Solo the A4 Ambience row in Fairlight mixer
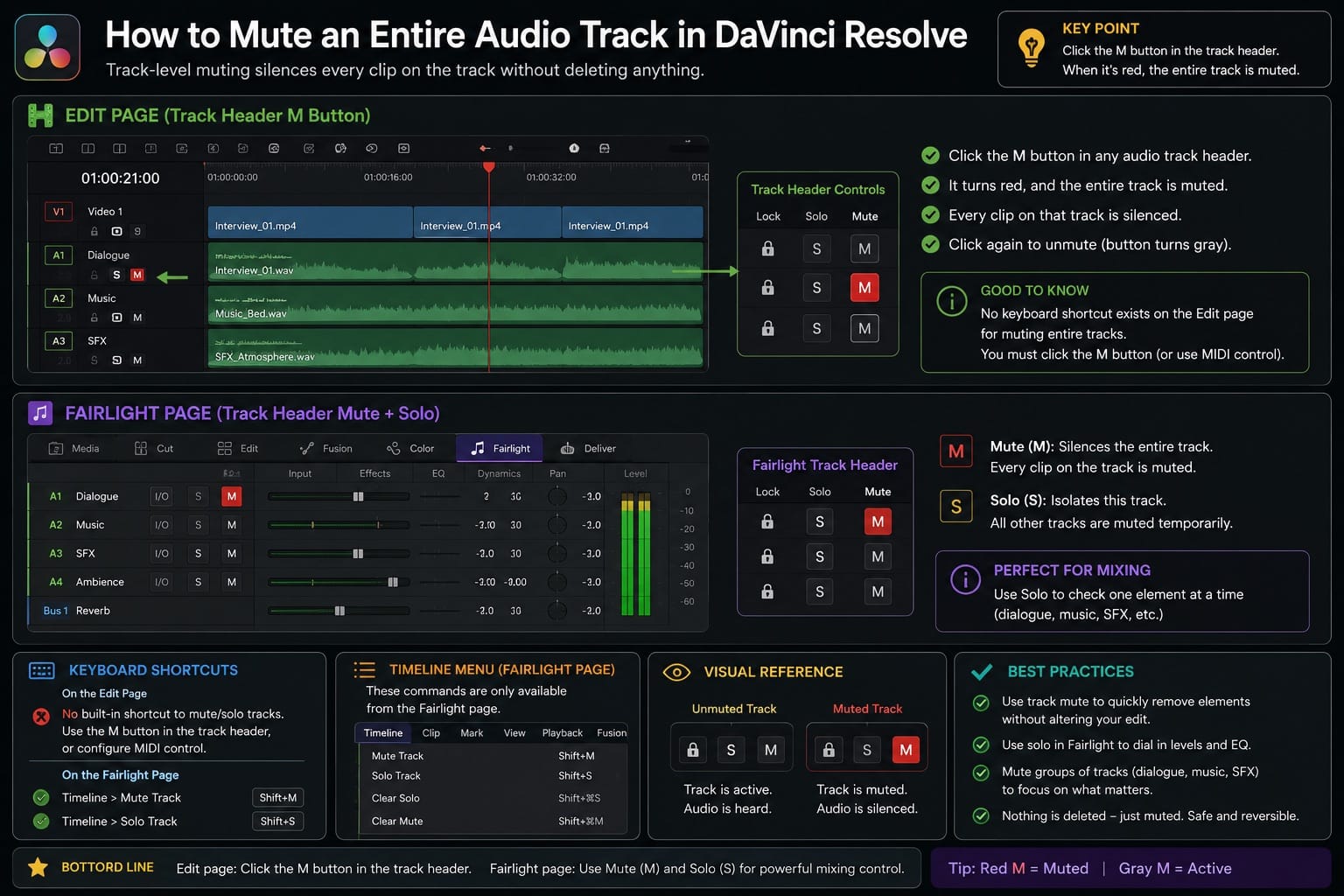Screen dimensions: 1344x896 [198, 582]
